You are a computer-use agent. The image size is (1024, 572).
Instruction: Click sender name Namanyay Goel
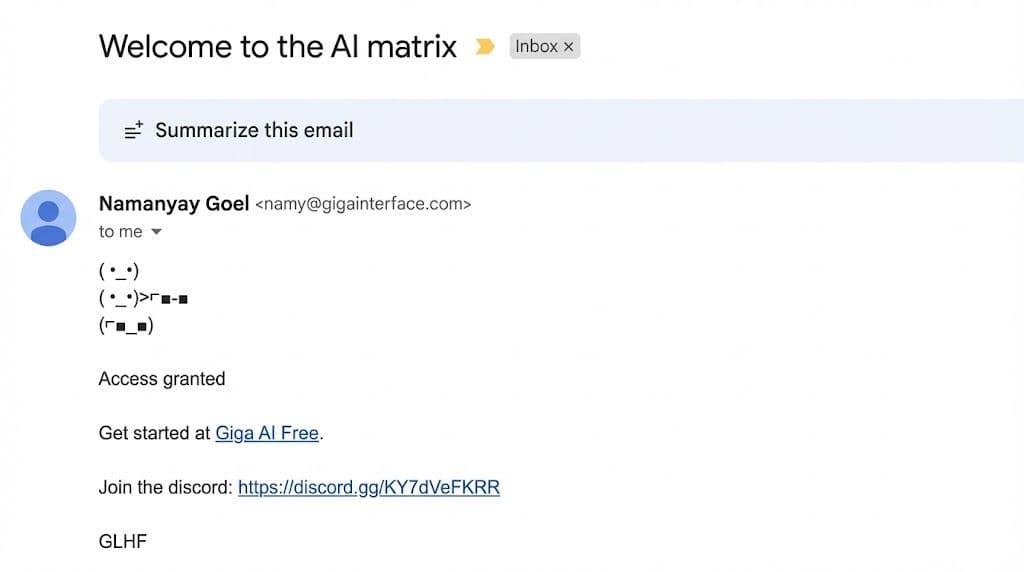(x=174, y=204)
